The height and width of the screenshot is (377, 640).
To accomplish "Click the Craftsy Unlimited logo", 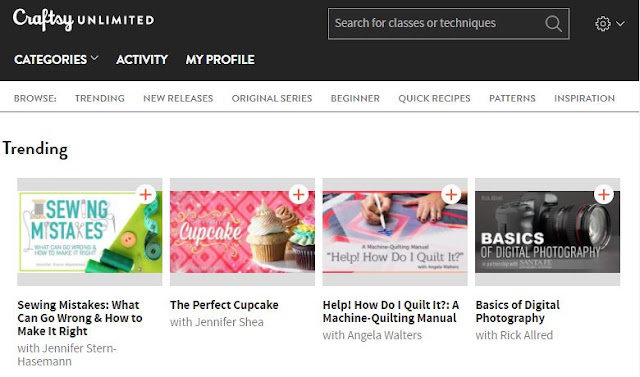I will (84, 20).
